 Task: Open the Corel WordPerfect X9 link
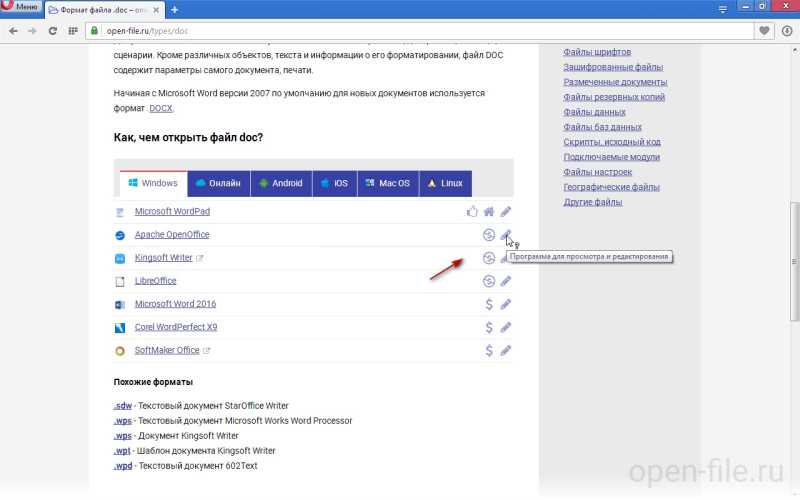click(176, 327)
